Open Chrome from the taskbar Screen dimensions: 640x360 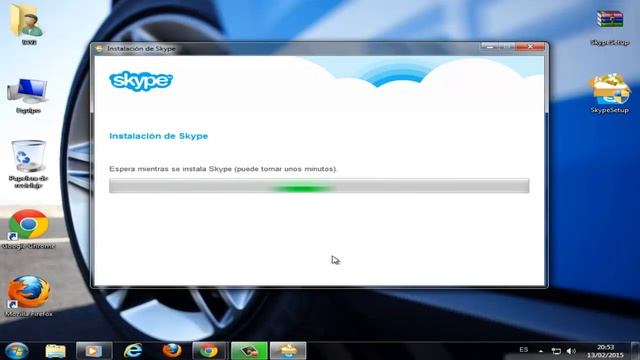pos(210,351)
